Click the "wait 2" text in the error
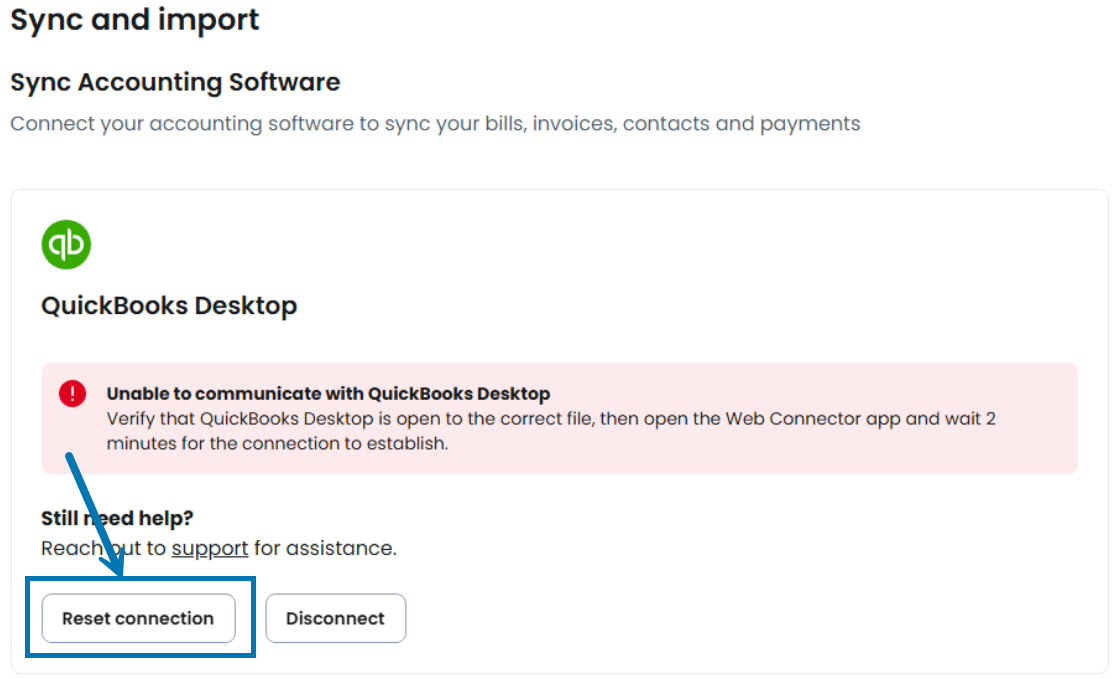Screen dimensions: 1114x679 click(x=970, y=418)
